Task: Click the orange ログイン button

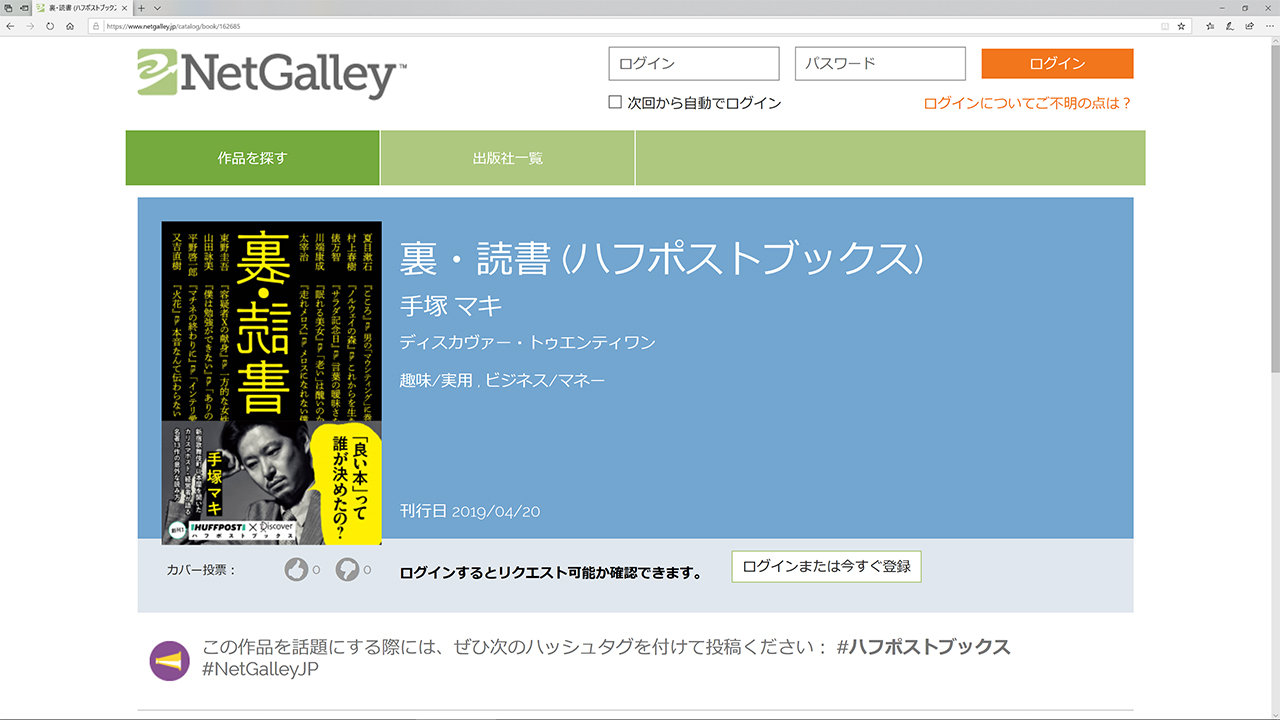Action: click(x=1057, y=64)
